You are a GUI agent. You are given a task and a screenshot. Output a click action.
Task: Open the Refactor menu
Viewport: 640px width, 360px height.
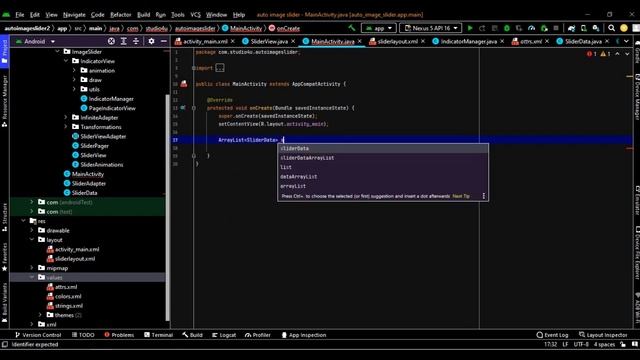coord(120,15)
